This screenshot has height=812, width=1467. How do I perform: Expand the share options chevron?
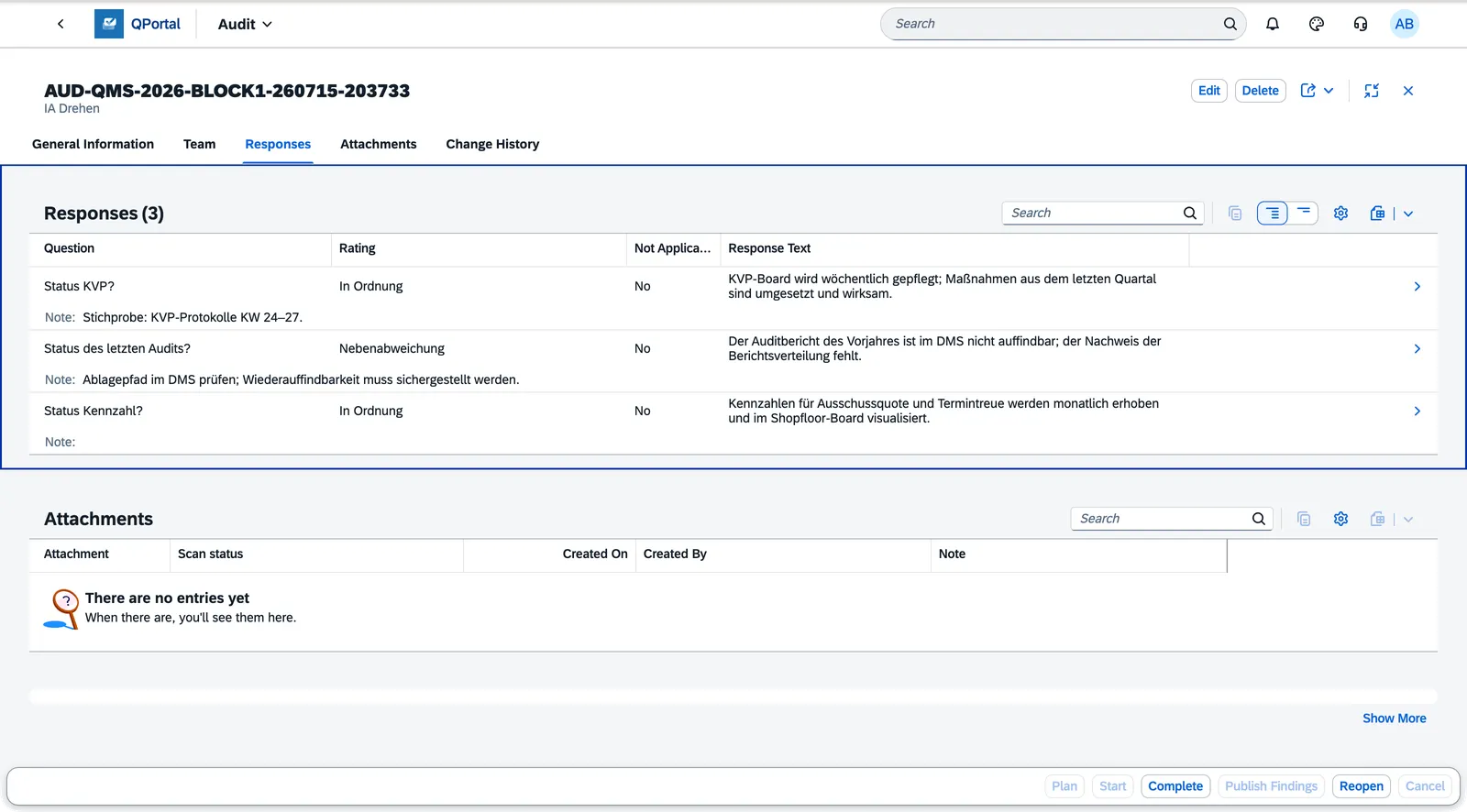[1329, 91]
